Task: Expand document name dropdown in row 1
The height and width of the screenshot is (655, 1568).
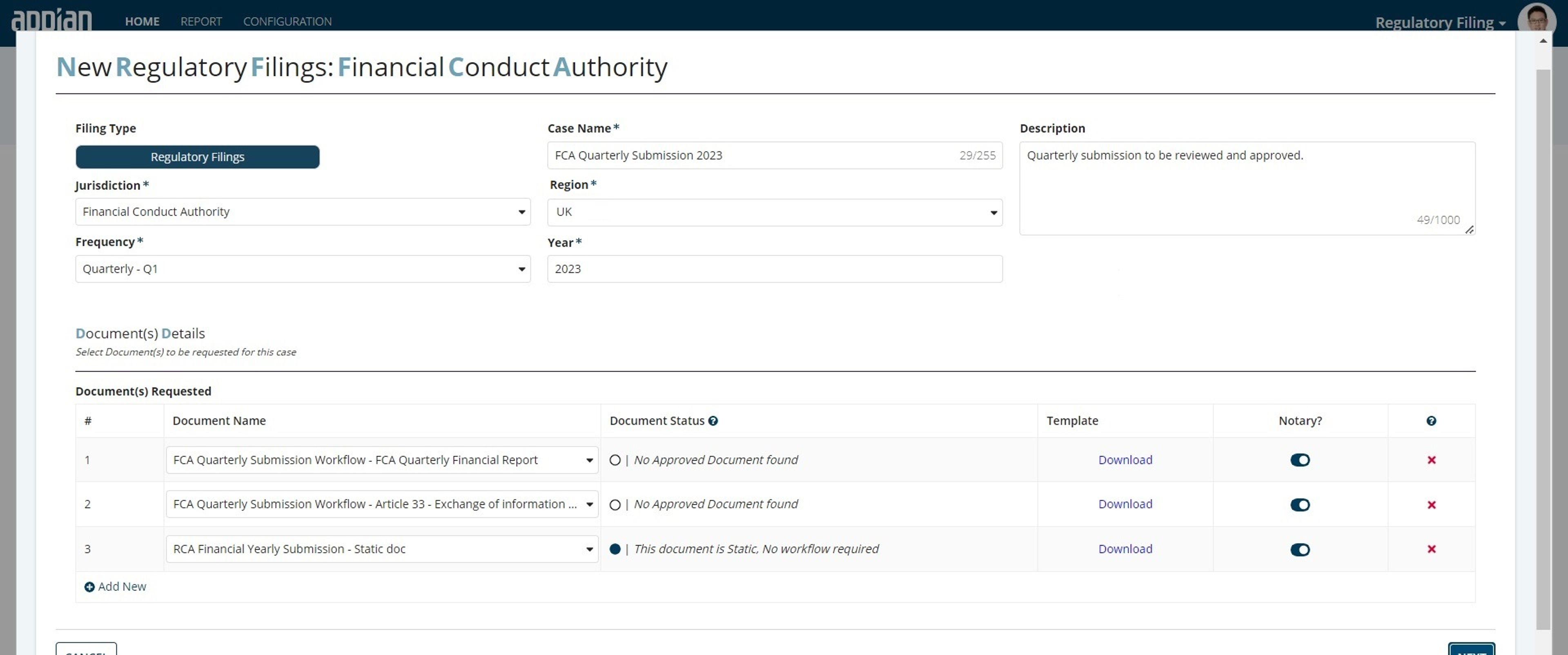Action: tap(382, 460)
